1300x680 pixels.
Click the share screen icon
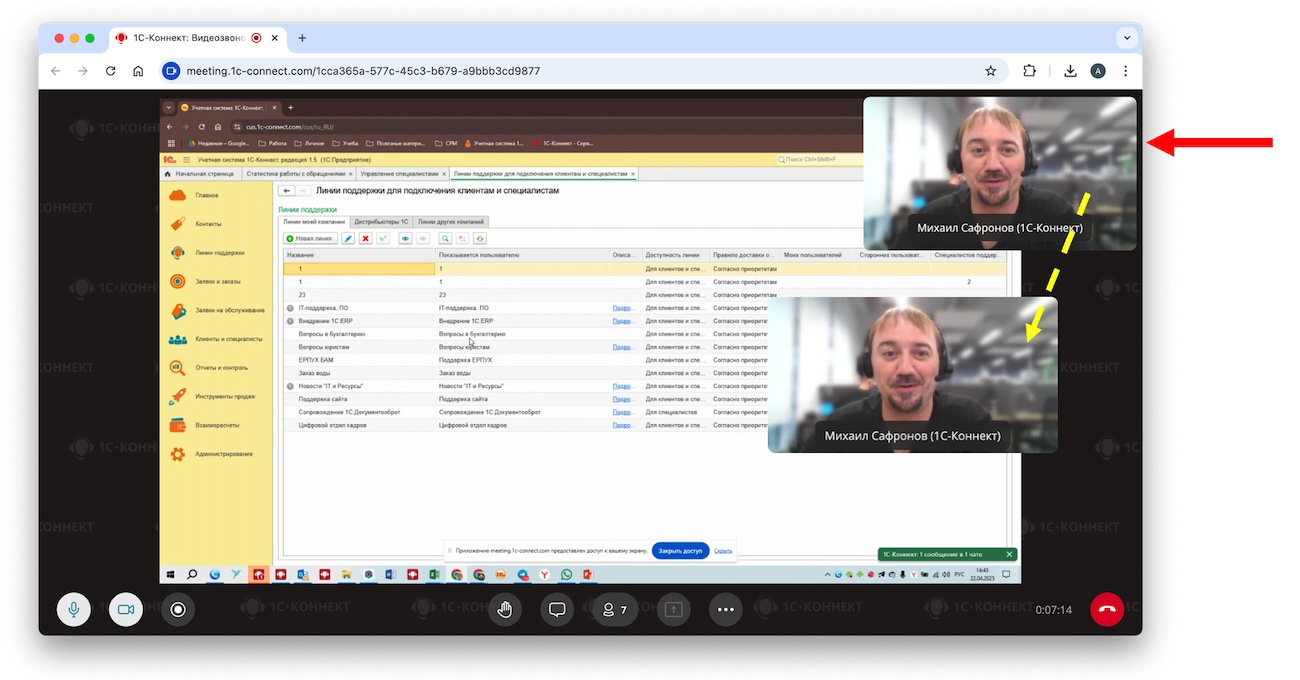coord(674,609)
